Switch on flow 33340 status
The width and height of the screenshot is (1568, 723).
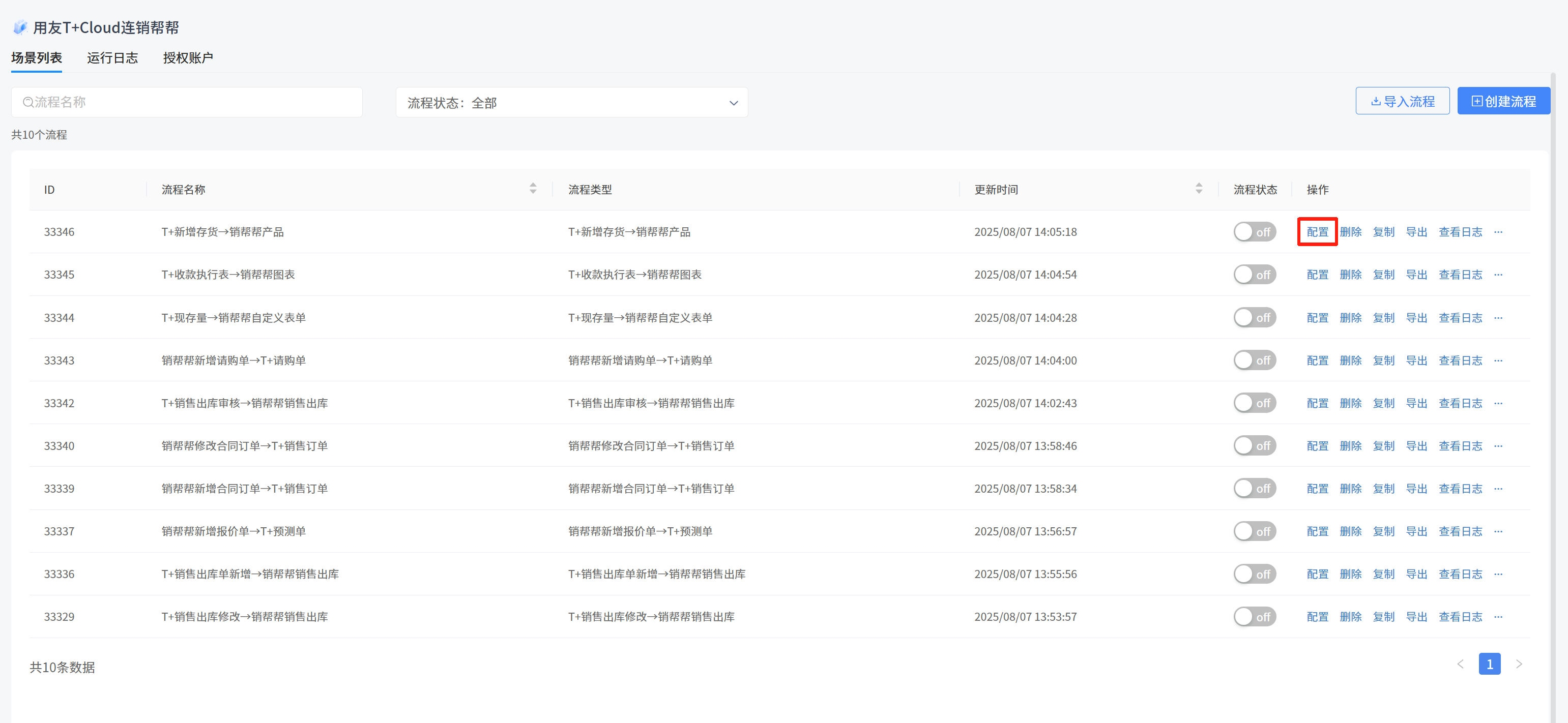click(1255, 446)
